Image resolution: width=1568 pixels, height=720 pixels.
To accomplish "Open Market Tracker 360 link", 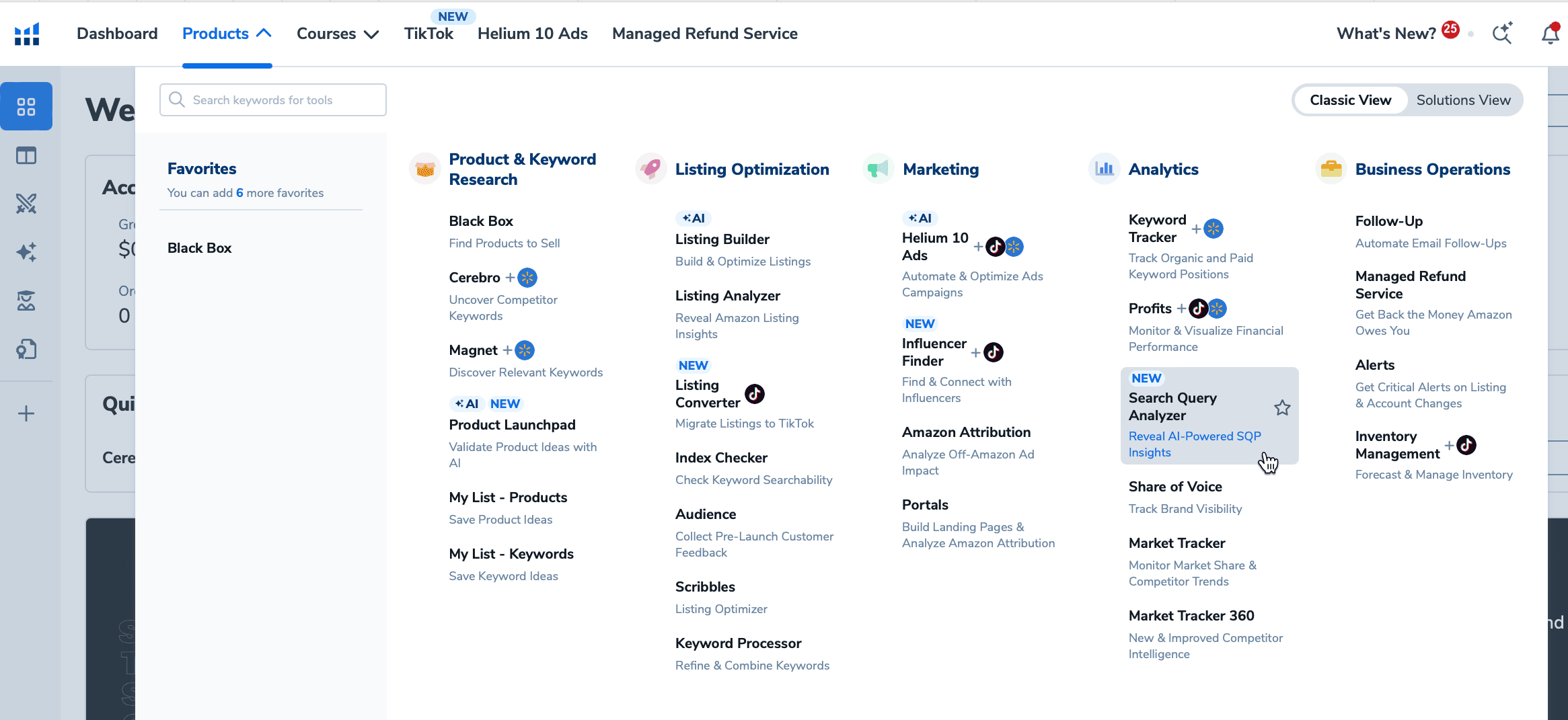I will [x=1191, y=616].
